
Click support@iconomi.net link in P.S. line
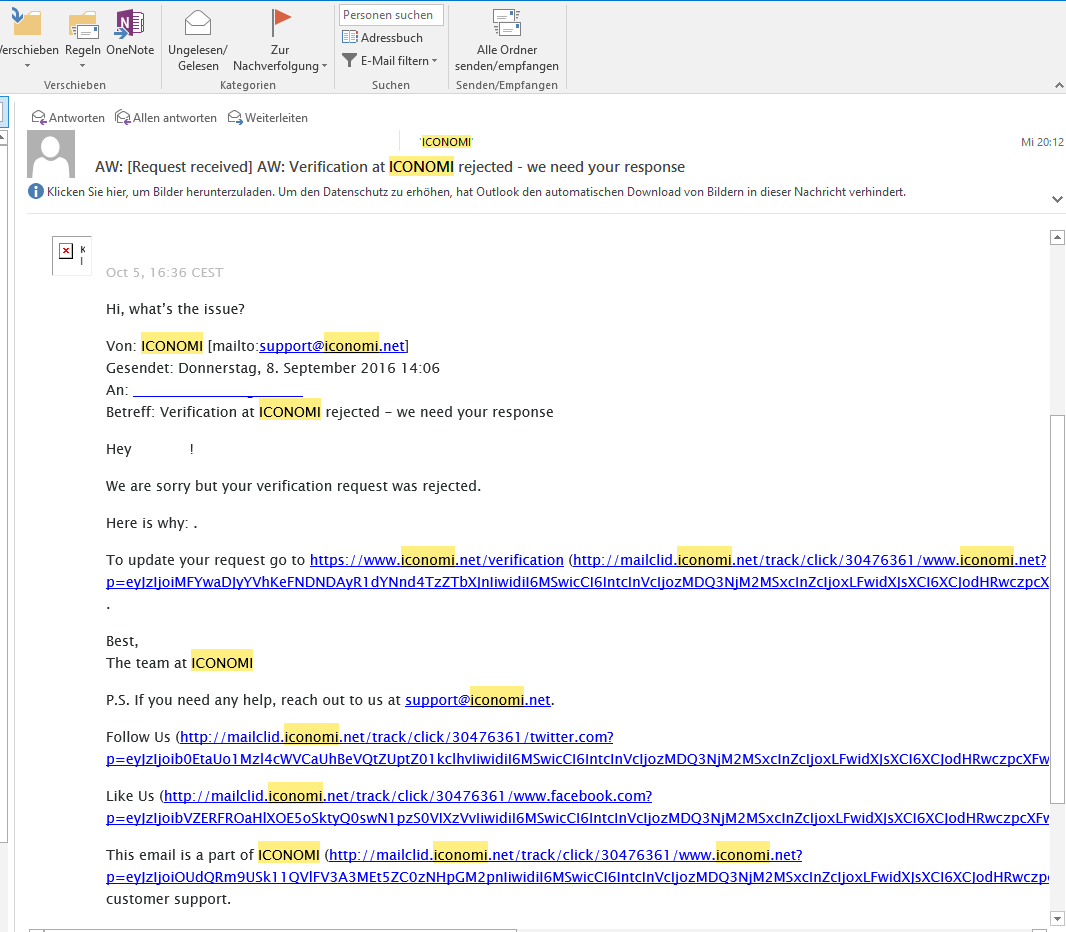(x=477, y=700)
